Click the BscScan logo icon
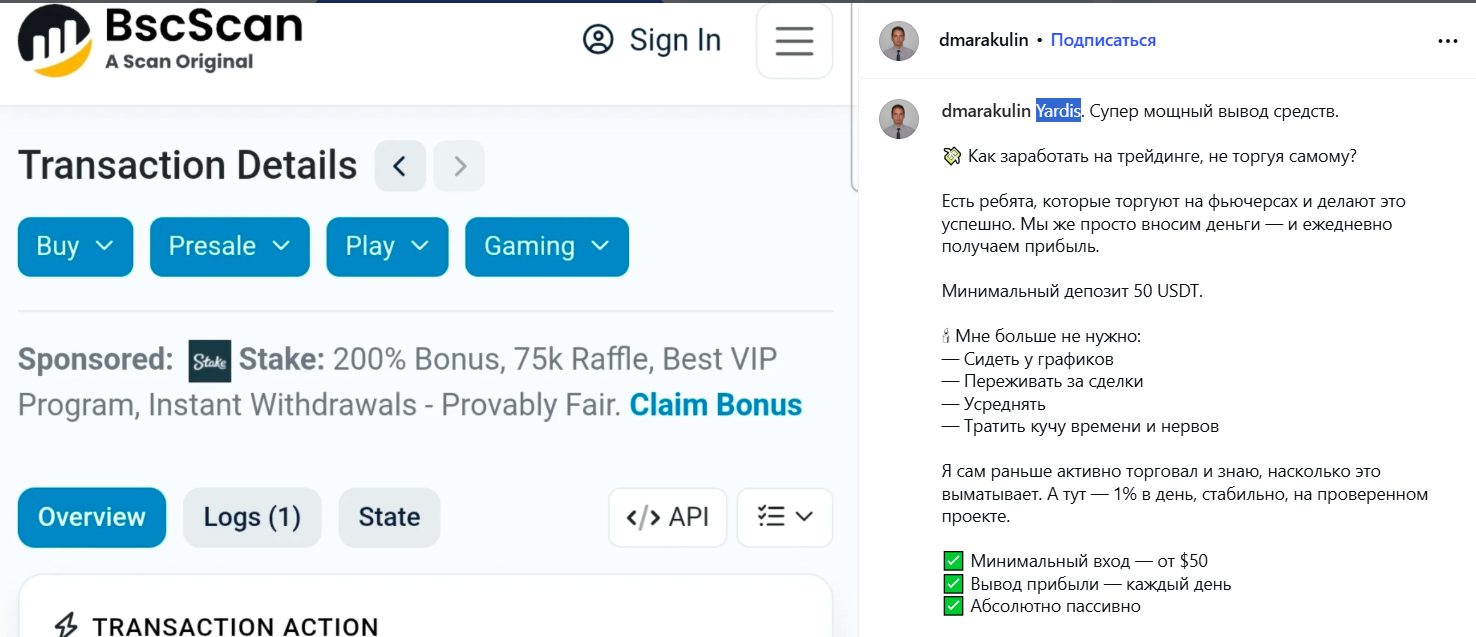1476x637 pixels. [x=55, y=42]
